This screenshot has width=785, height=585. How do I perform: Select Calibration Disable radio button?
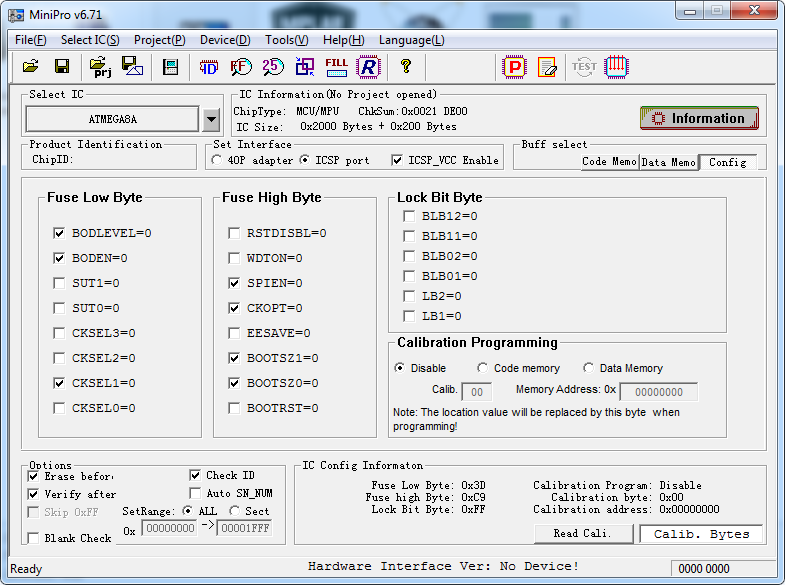pyautogui.click(x=400, y=368)
